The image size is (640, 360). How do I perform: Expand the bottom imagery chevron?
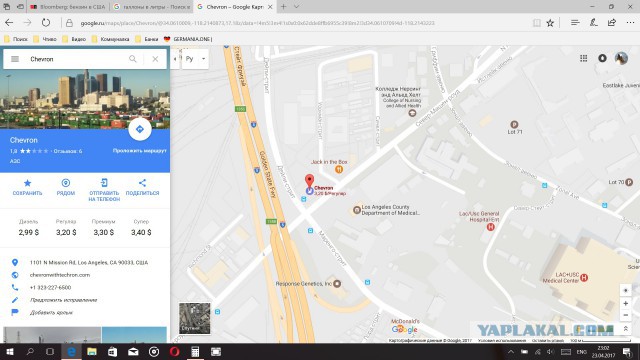(x=625, y=329)
